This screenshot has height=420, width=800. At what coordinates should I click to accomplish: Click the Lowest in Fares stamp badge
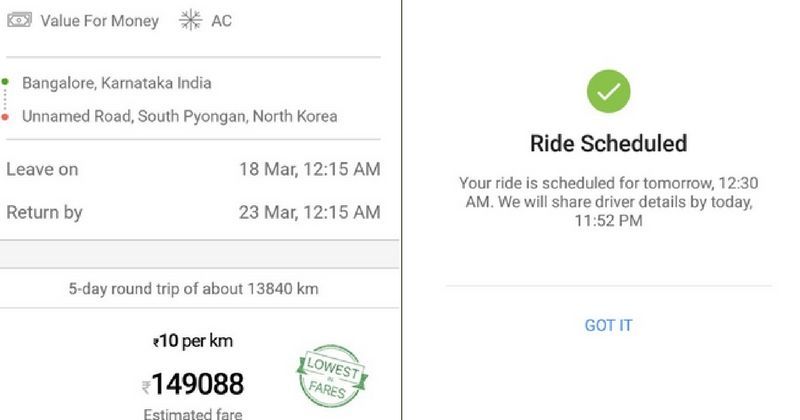click(x=332, y=374)
